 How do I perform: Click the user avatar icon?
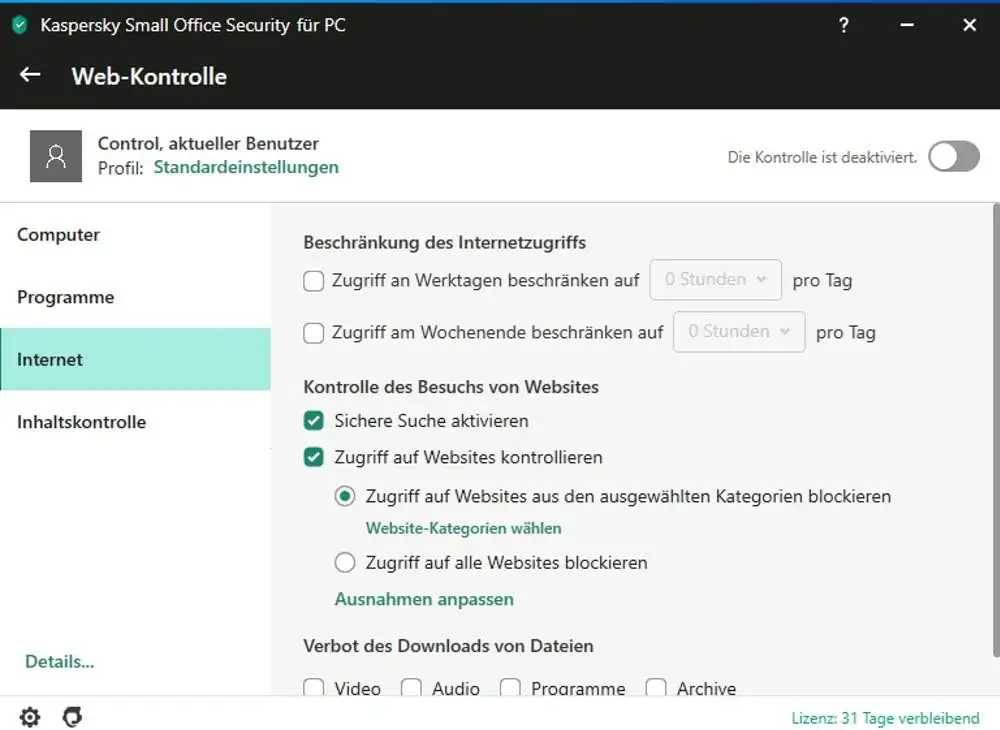click(56, 156)
